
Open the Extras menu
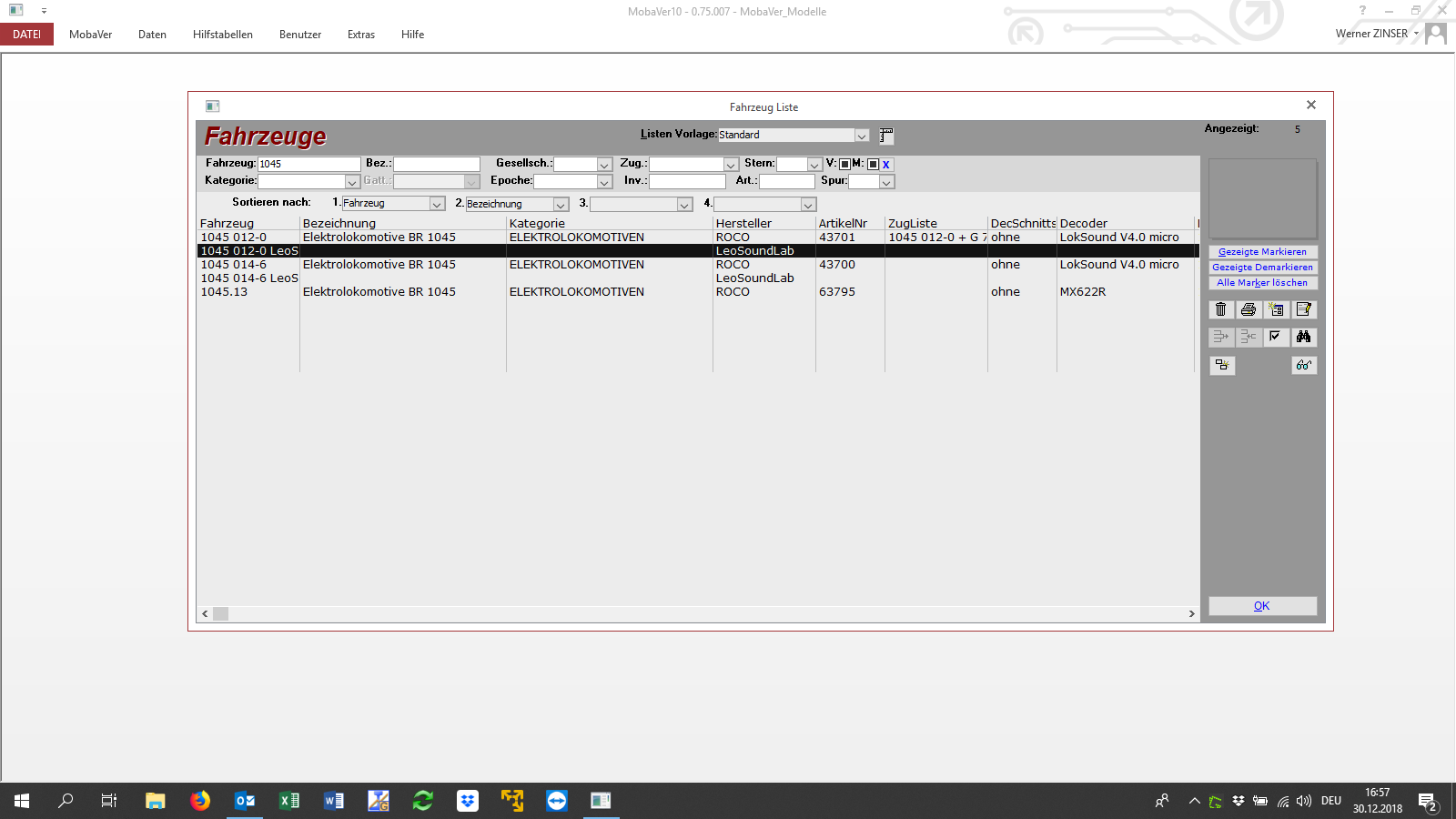tap(361, 35)
